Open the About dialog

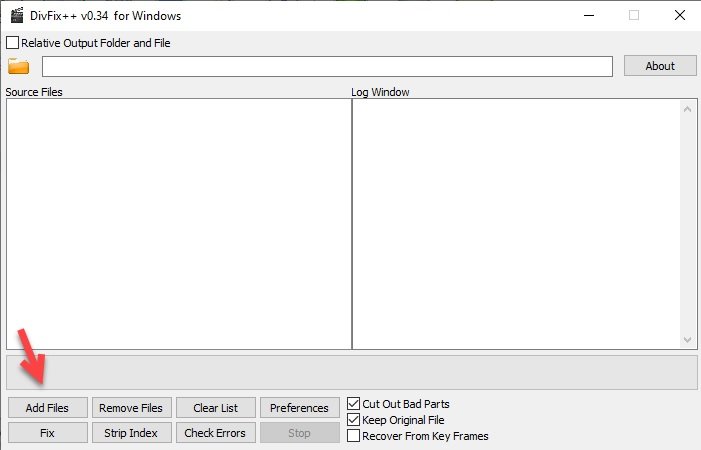(660, 66)
